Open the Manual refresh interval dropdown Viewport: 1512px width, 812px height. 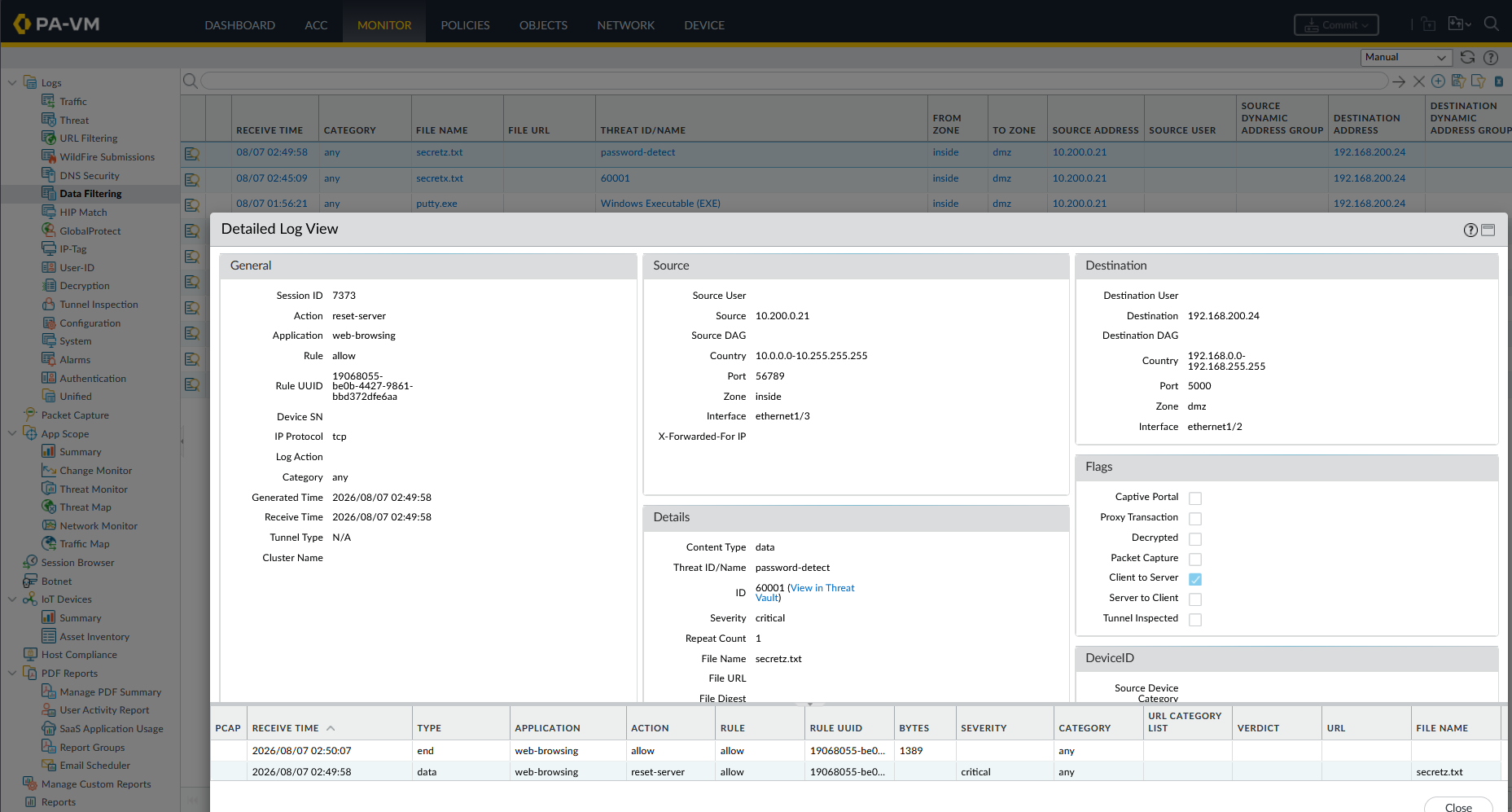coord(1406,57)
